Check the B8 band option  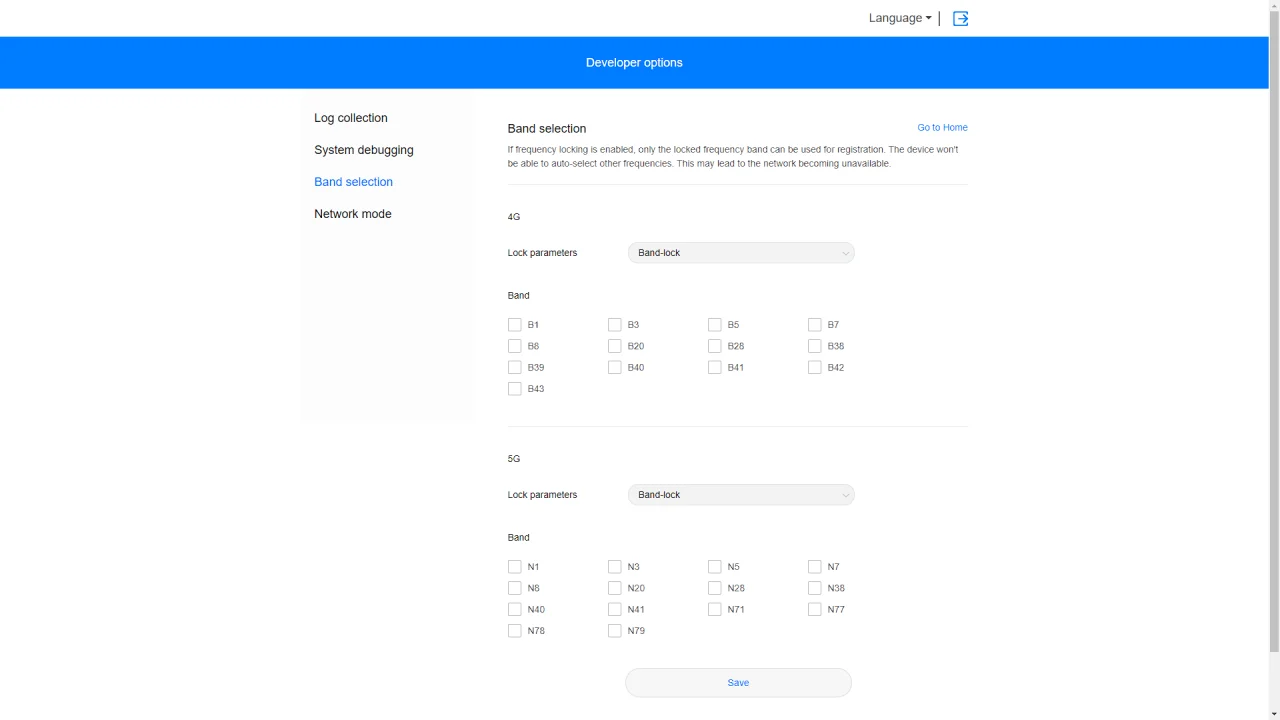point(514,346)
